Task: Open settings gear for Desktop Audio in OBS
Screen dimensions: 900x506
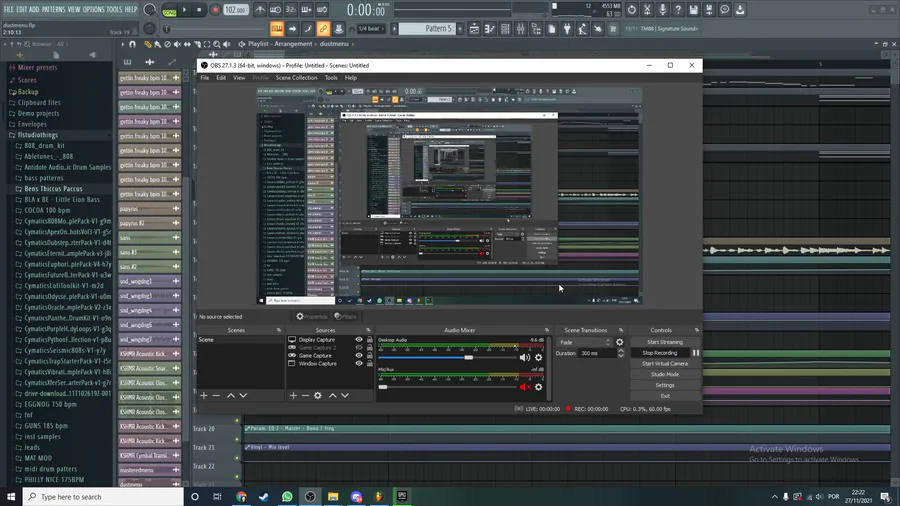Action: 538,357
